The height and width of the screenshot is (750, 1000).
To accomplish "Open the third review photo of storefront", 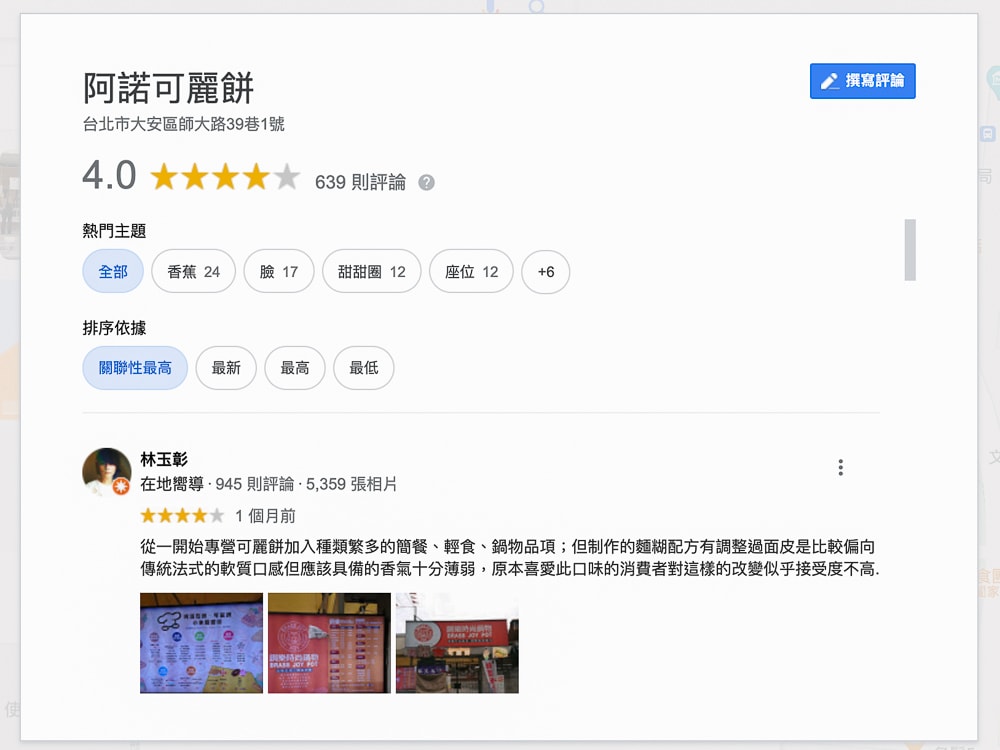I will click(457, 643).
